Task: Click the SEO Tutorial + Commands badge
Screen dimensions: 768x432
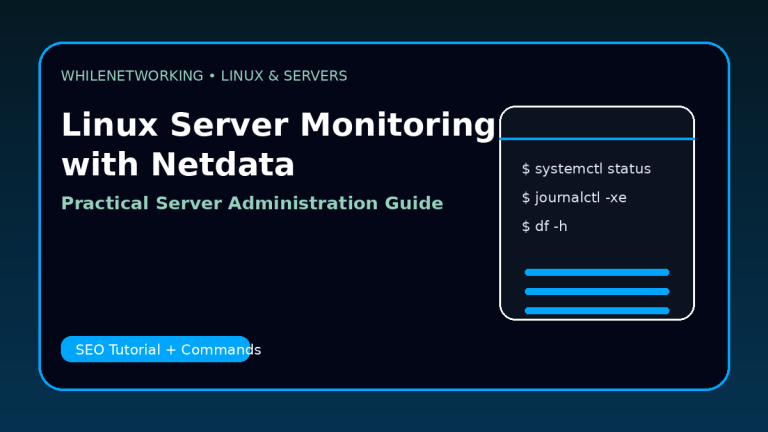Action: [x=156, y=349]
